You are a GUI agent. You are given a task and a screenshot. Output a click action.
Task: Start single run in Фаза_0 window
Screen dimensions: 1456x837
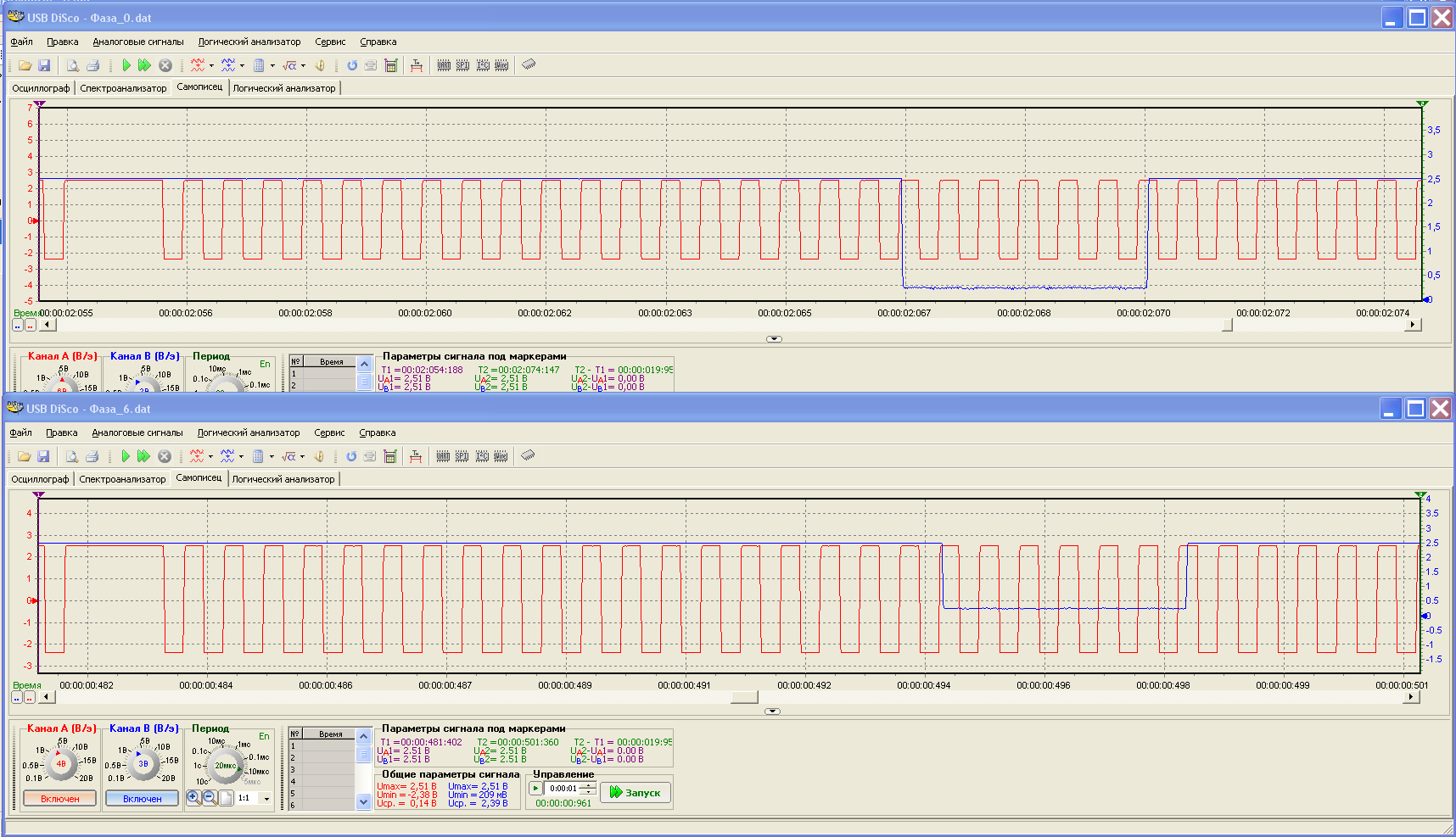tap(126, 65)
